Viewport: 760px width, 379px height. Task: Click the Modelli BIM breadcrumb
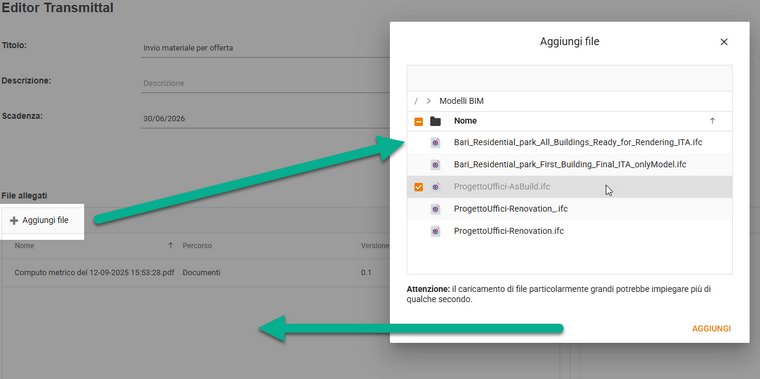[461, 101]
